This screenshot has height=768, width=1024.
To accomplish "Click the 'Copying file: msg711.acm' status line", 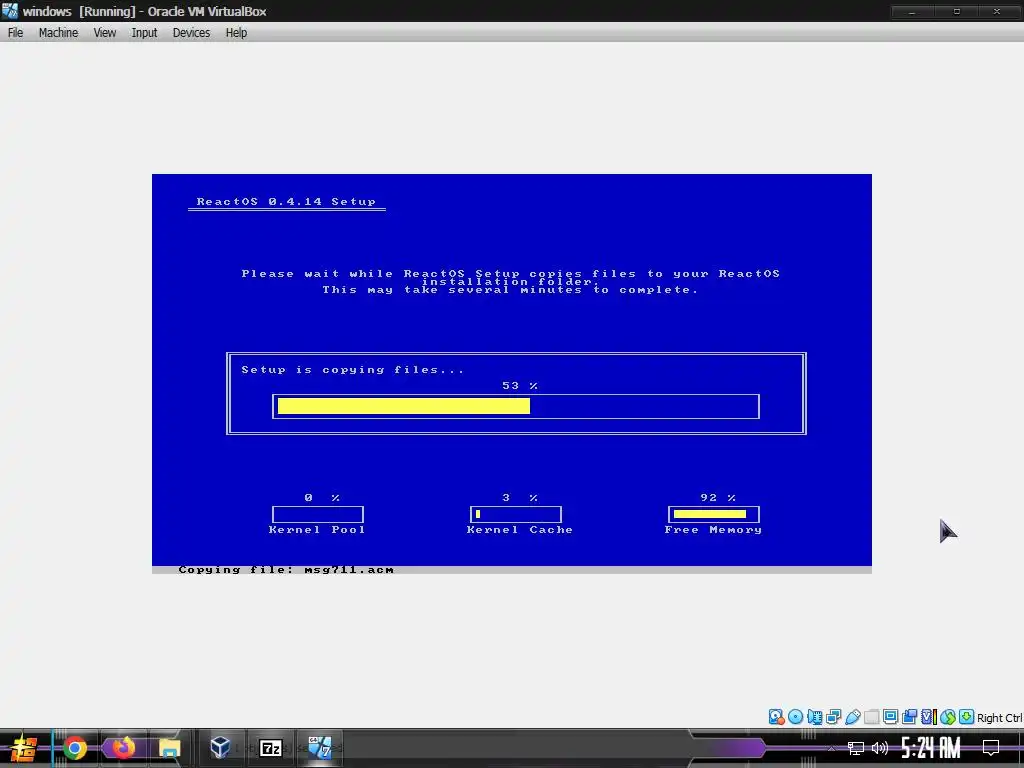I will pyautogui.click(x=286, y=569).
